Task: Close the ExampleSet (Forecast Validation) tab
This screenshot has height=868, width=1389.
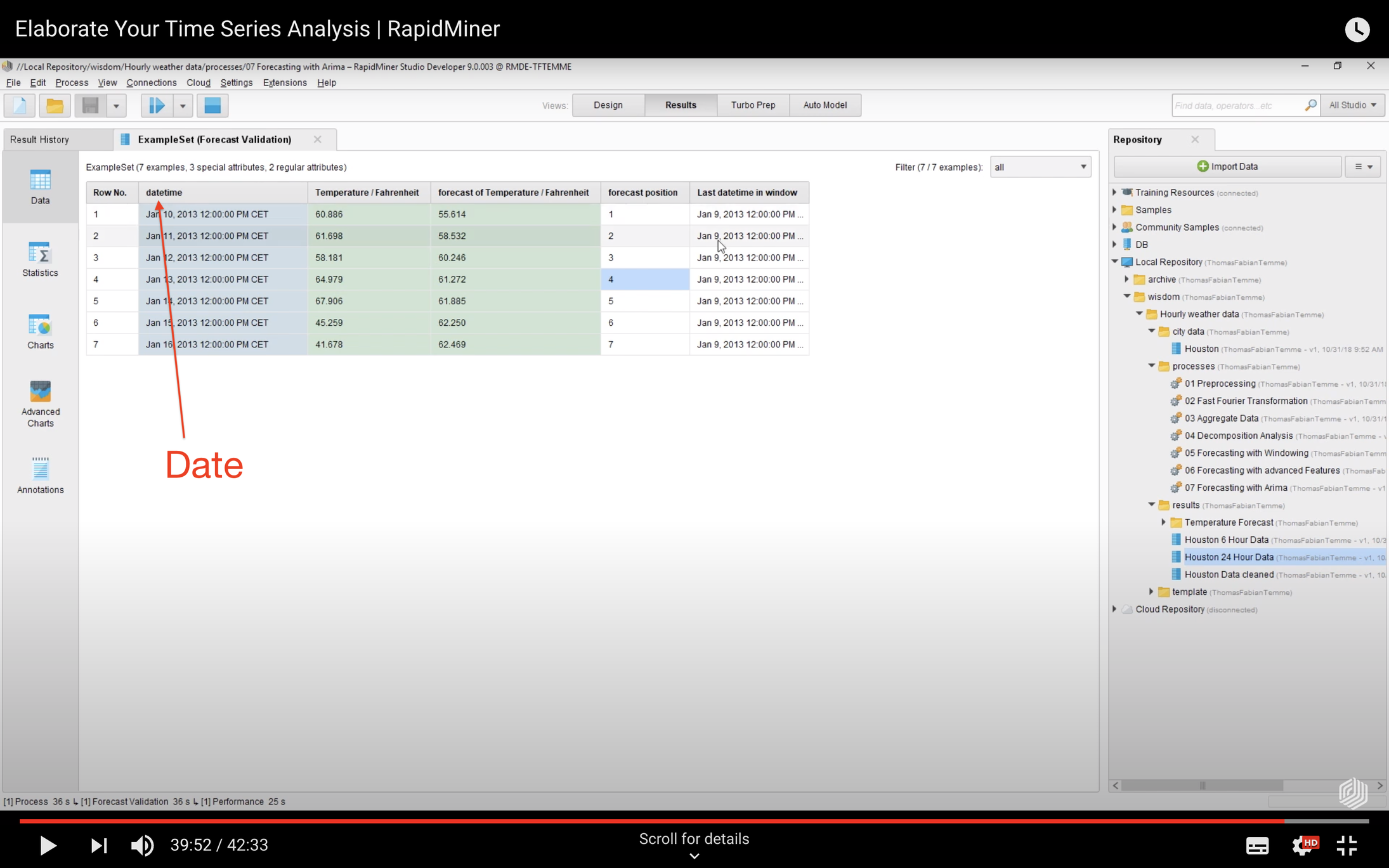Action: click(x=318, y=139)
